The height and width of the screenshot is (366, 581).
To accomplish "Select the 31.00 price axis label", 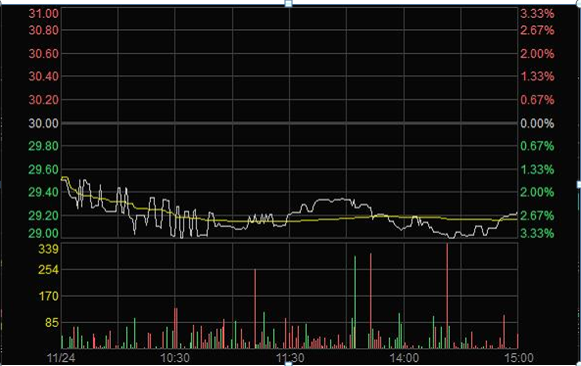I will pos(44,14).
